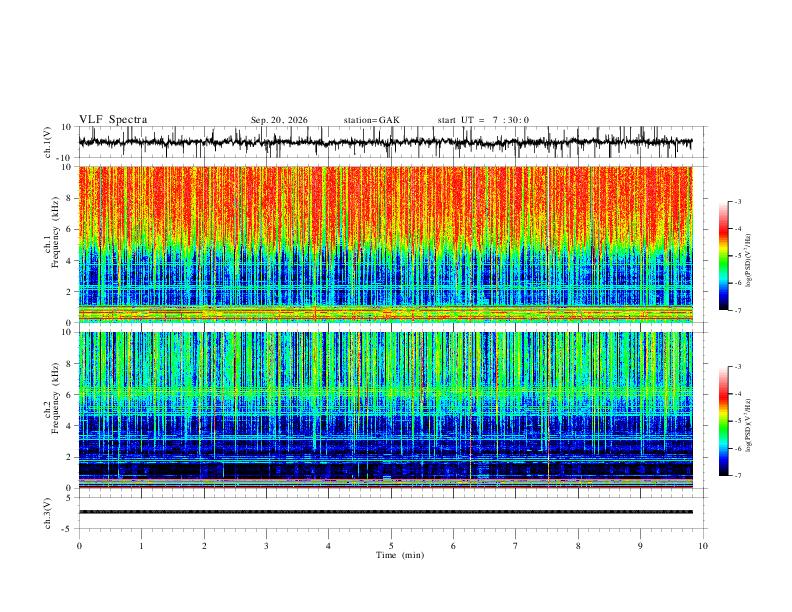Click the ch.1 waveform voltage trace
This screenshot has height=612, width=792.
coord(385,142)
